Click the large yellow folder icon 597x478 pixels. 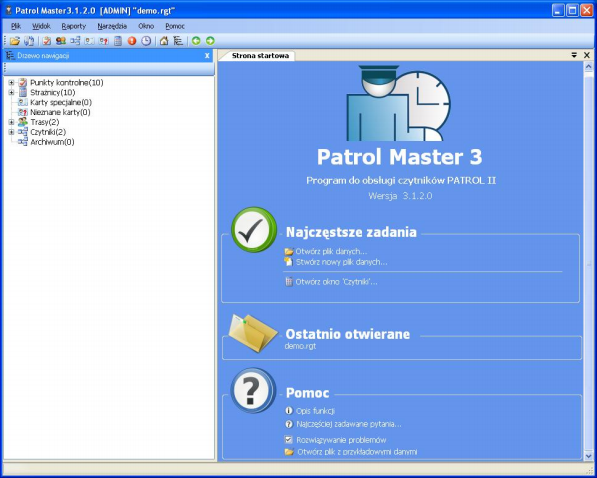click(253, 333)
